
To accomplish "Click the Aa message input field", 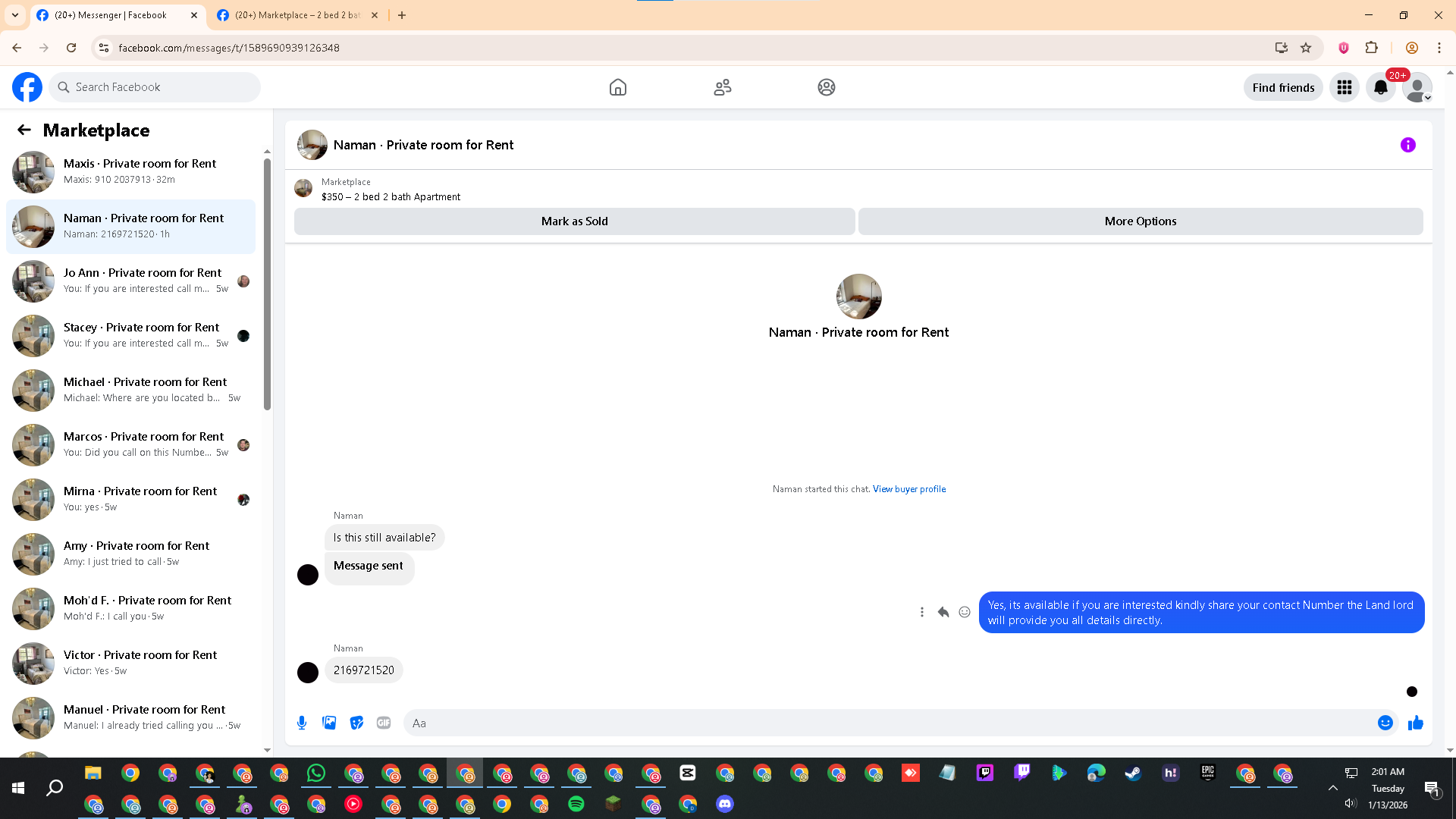I will 887,723.
